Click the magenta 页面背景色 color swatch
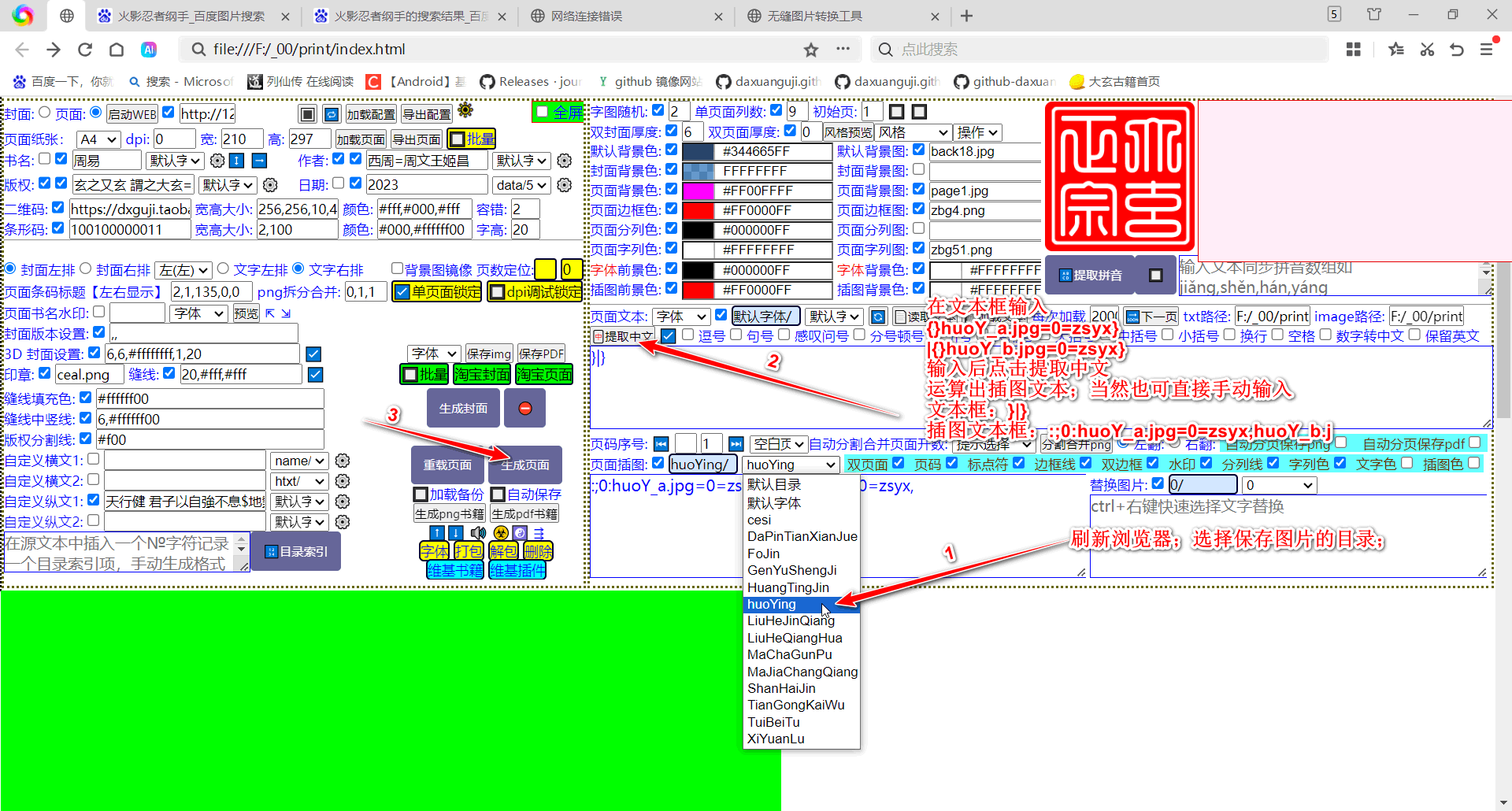This screenshot has width=1512, height=811. tap(697, 191)
